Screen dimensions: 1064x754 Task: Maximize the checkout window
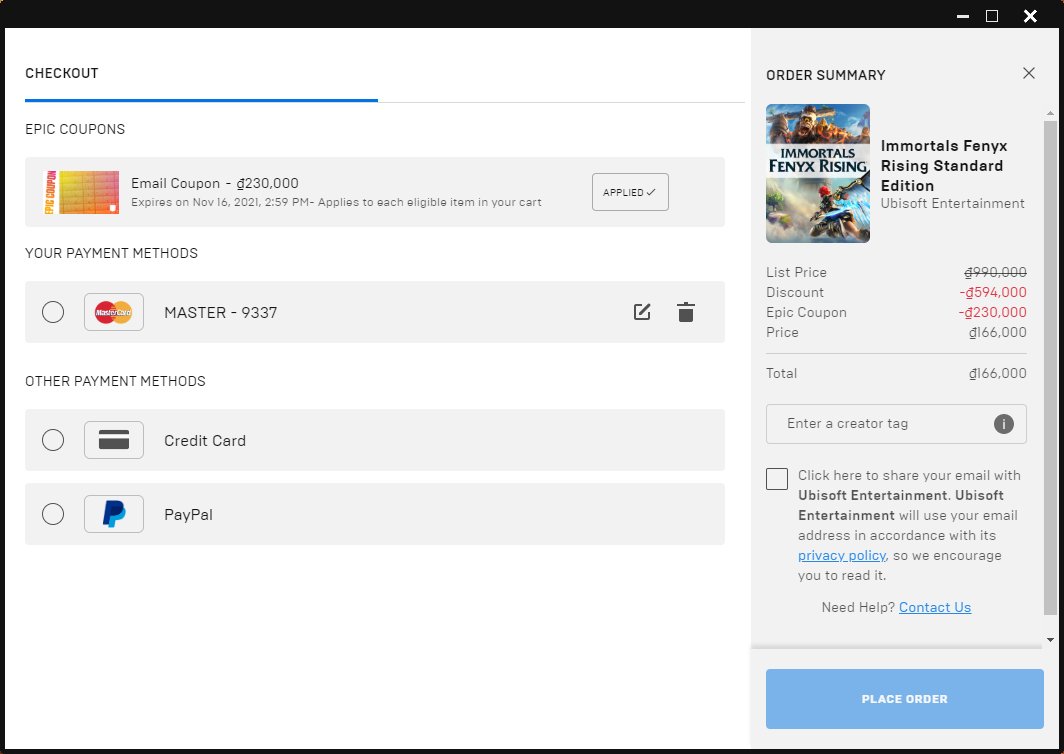[992, 16]
